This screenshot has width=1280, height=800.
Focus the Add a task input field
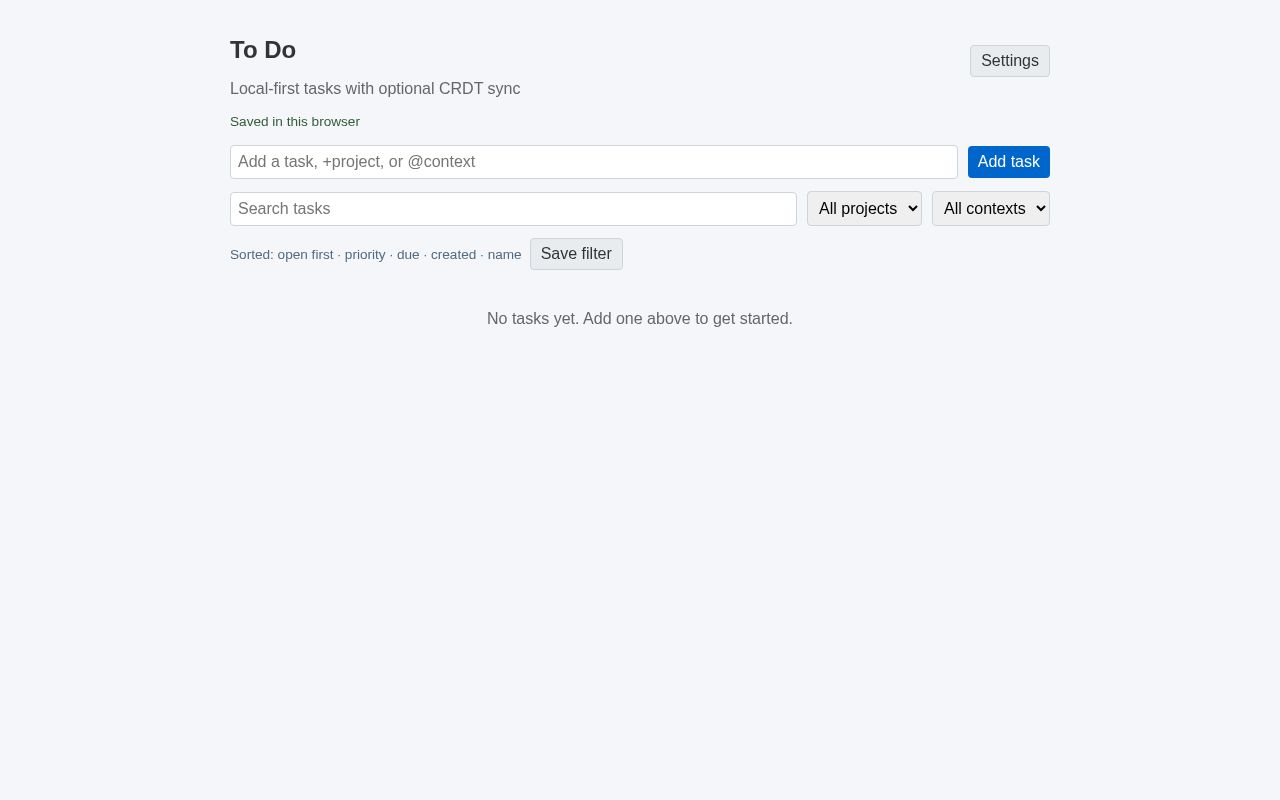click(593, 162)
